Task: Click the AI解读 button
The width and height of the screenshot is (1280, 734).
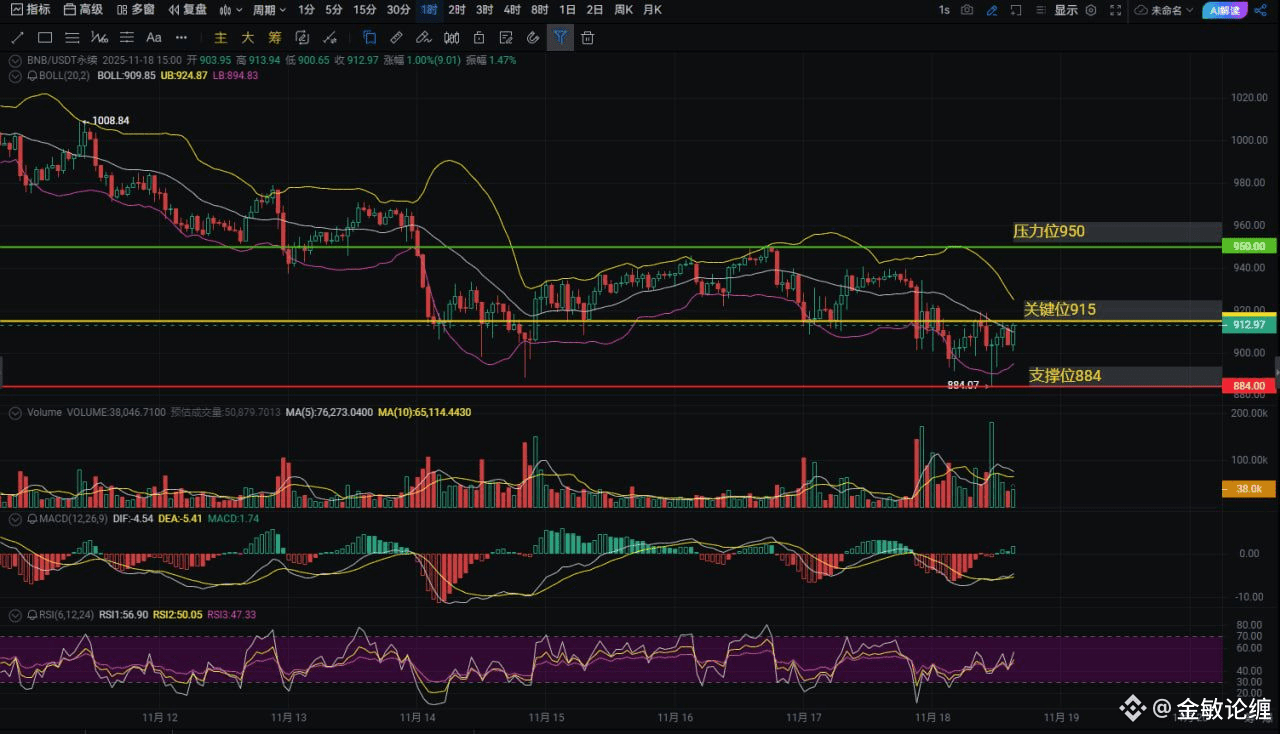Action: (x=1224, y=10)
